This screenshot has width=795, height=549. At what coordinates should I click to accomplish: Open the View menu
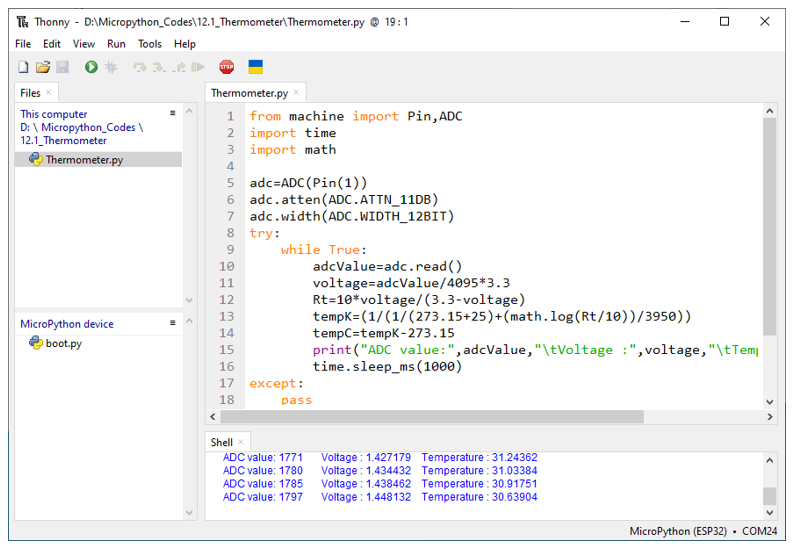click(84, 44)
